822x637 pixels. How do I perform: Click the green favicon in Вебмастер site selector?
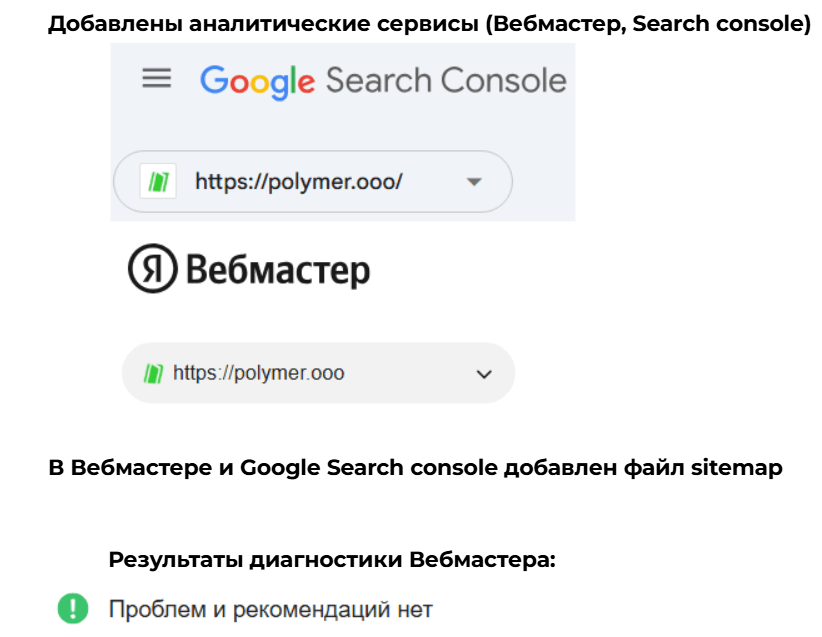(x=152, y=373)
